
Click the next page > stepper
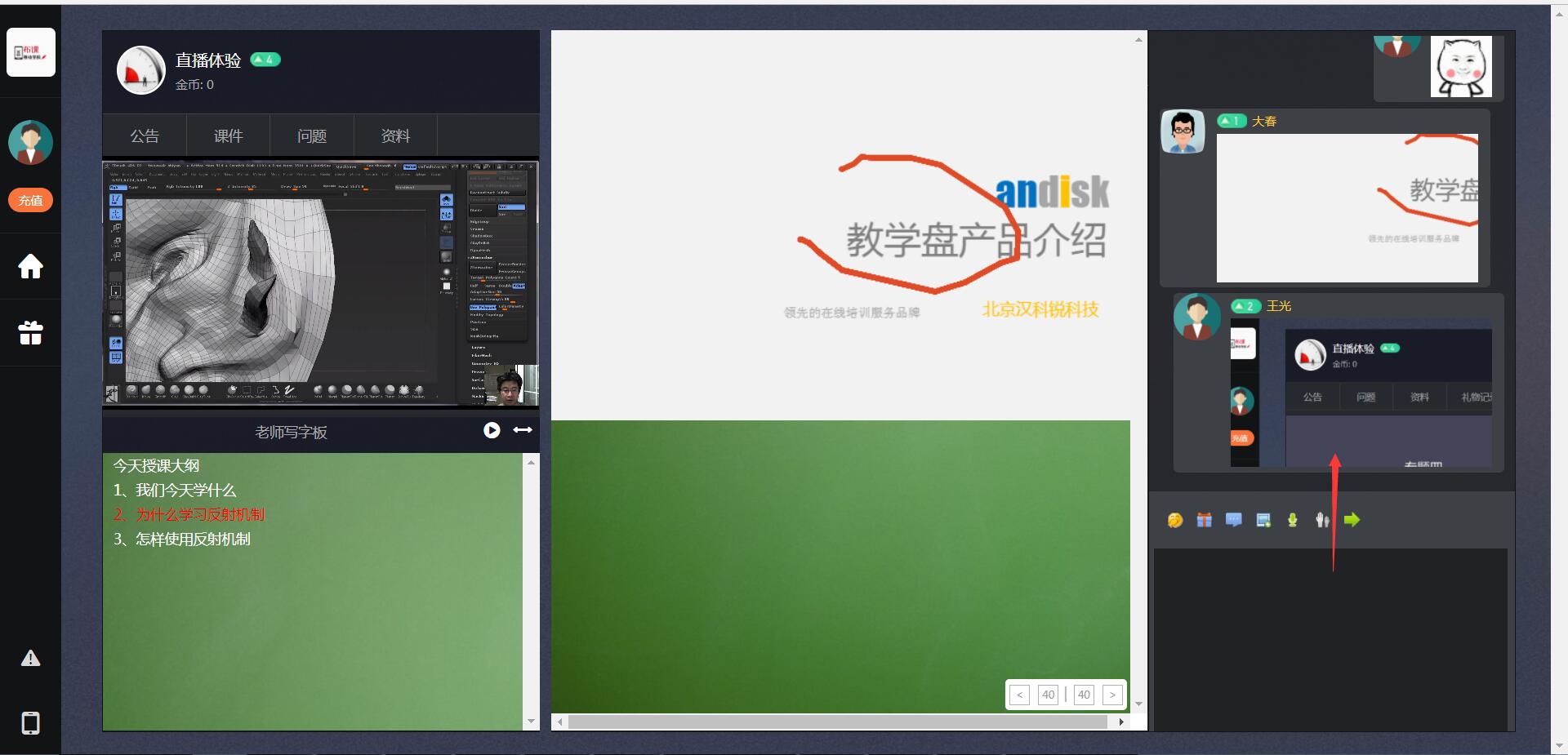[x=1112, y=695]
